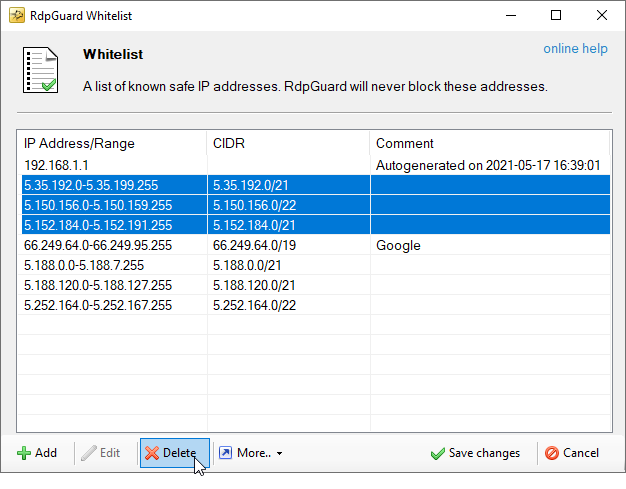Click the Autogenerated on 2021-05-17 comment

click(488, 165)
